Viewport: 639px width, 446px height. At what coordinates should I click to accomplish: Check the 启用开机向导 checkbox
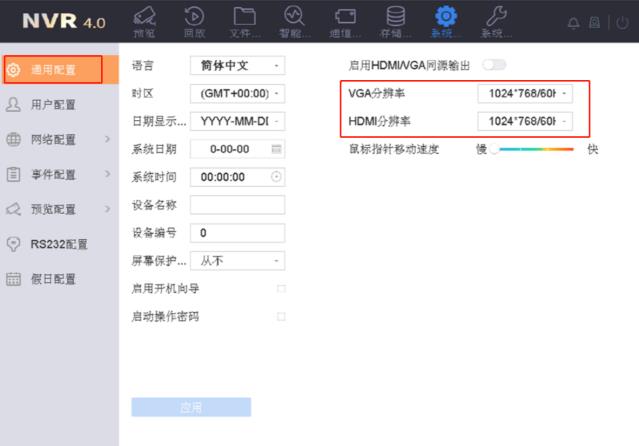281,289
